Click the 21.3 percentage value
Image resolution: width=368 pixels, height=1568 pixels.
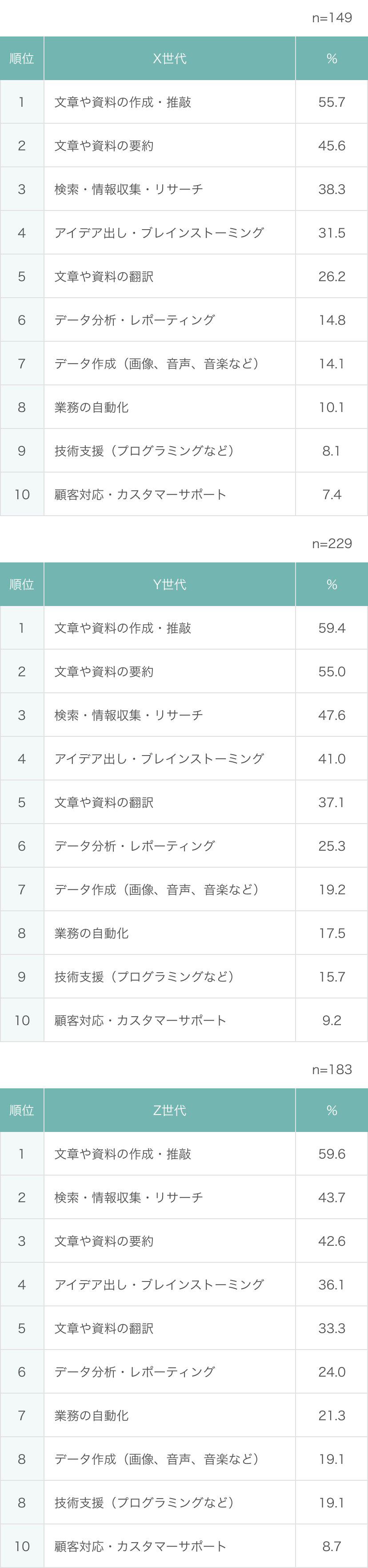tap(332, 1415)
